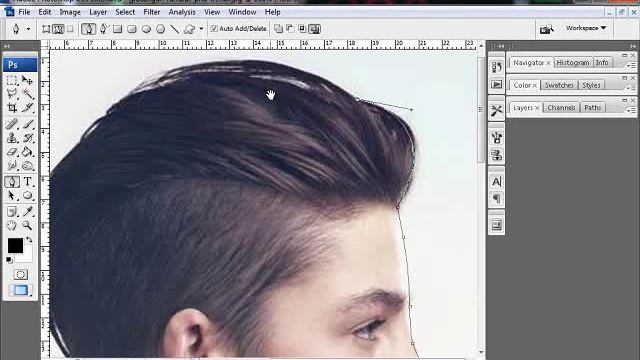Open the Filter menu
The image size is (640, 360).
tap(151, 12)
